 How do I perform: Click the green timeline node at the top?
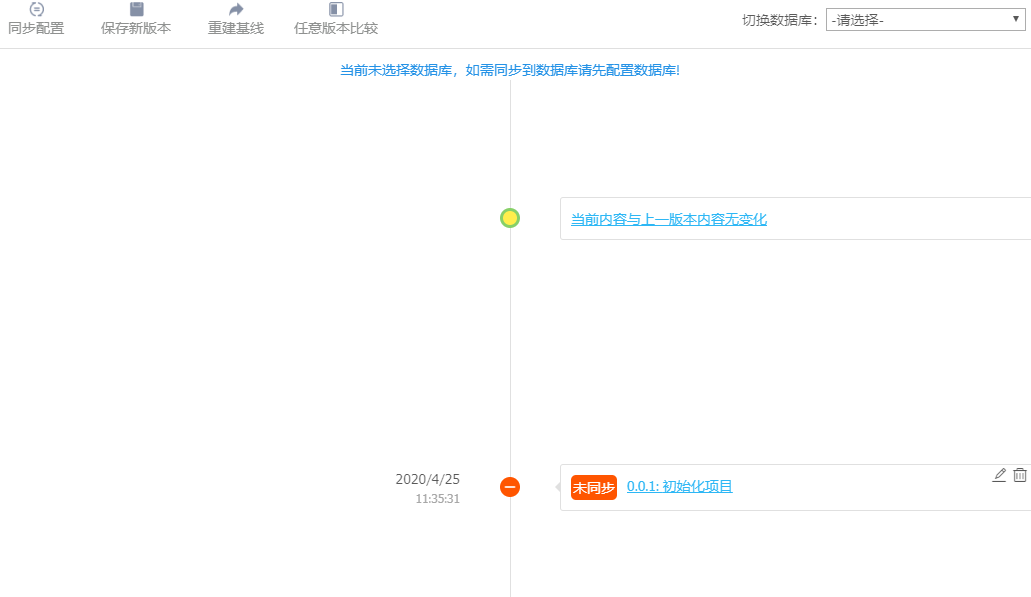510,217
